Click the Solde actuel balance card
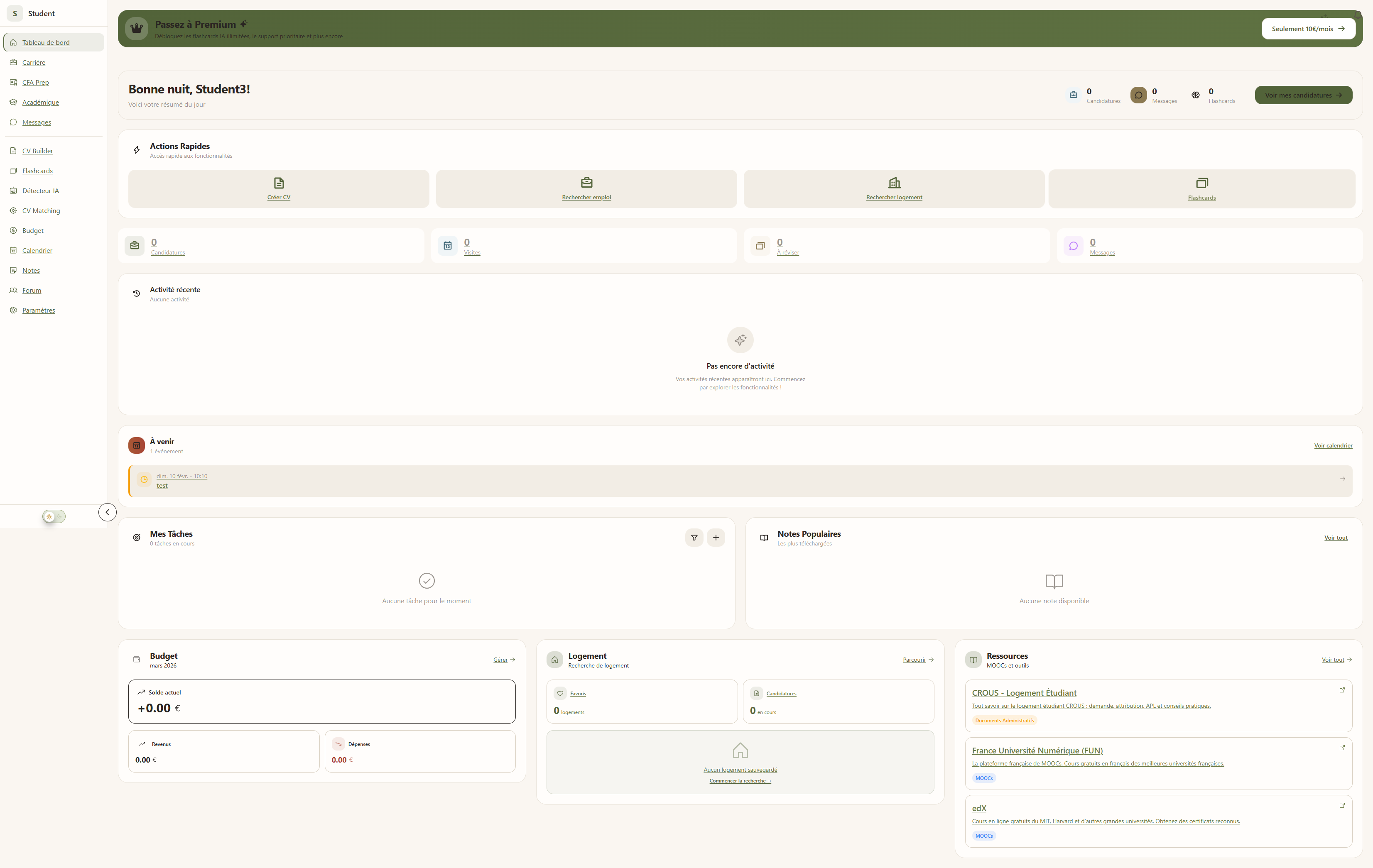 tap(321, 701)
